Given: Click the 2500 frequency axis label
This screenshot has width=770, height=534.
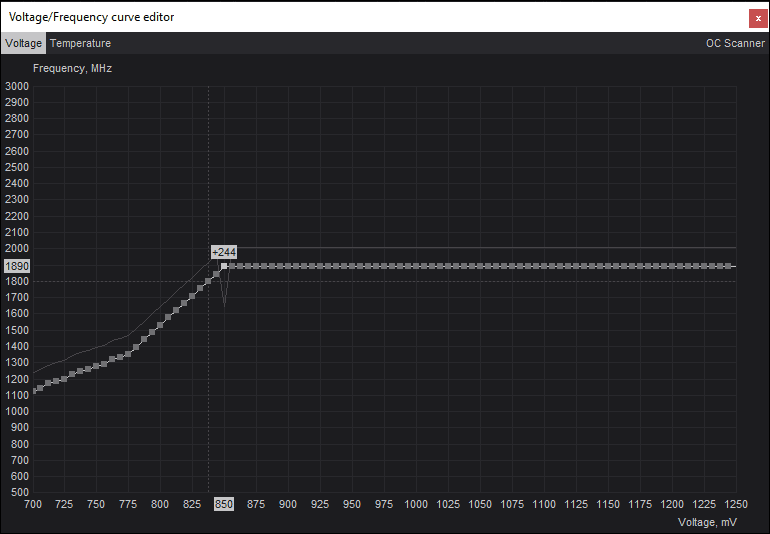Looking at the screenshot, I should pyautogui.click(x=17, y=168).
